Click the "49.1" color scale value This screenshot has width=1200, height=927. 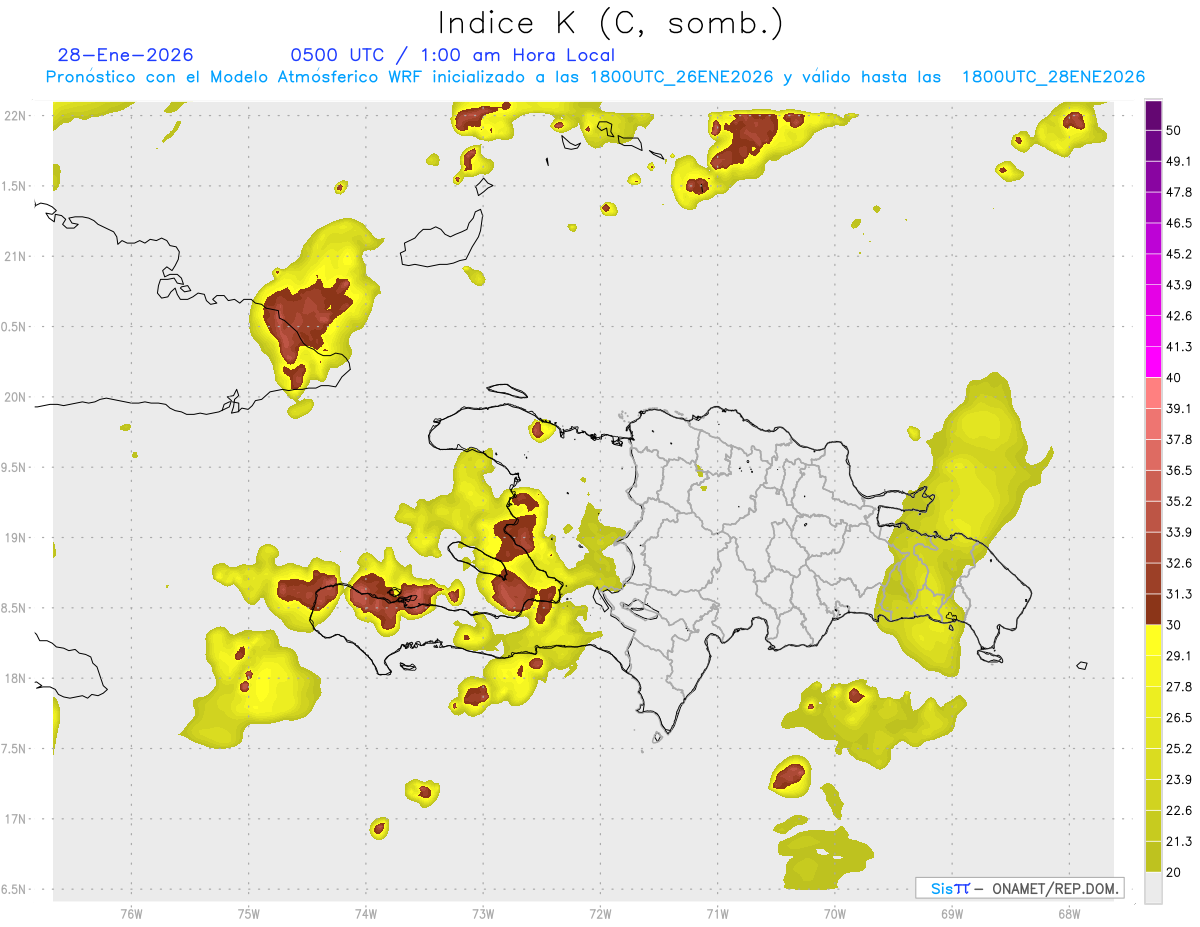tap(1179, 162)
